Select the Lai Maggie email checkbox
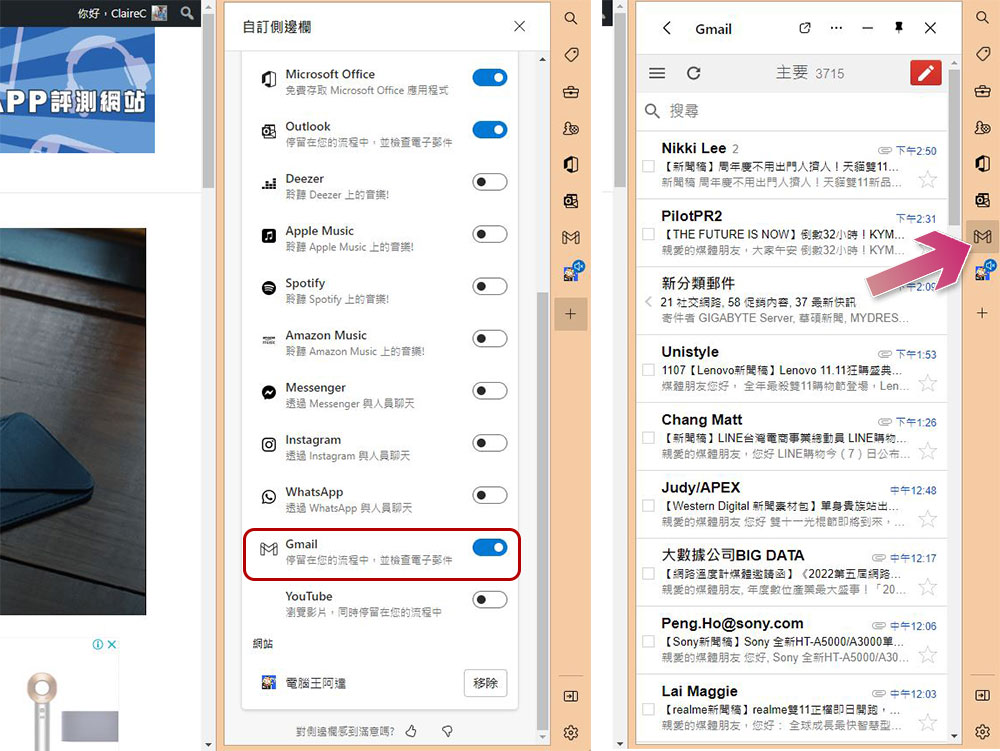This screenshot has width=1000, height=751. pyautogui.click(x=648, y=709)
